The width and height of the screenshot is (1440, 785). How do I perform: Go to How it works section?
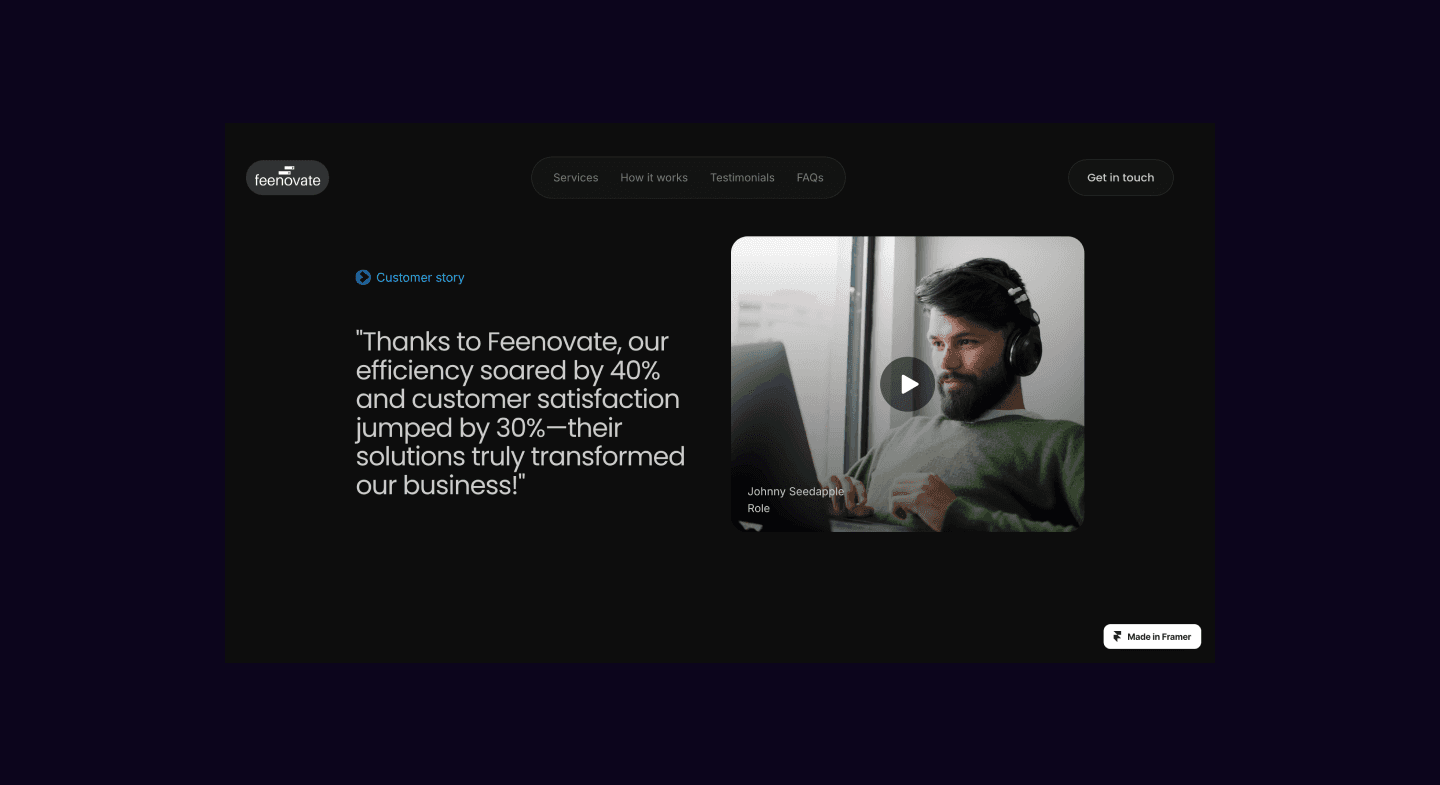click(x=654, y=178)
